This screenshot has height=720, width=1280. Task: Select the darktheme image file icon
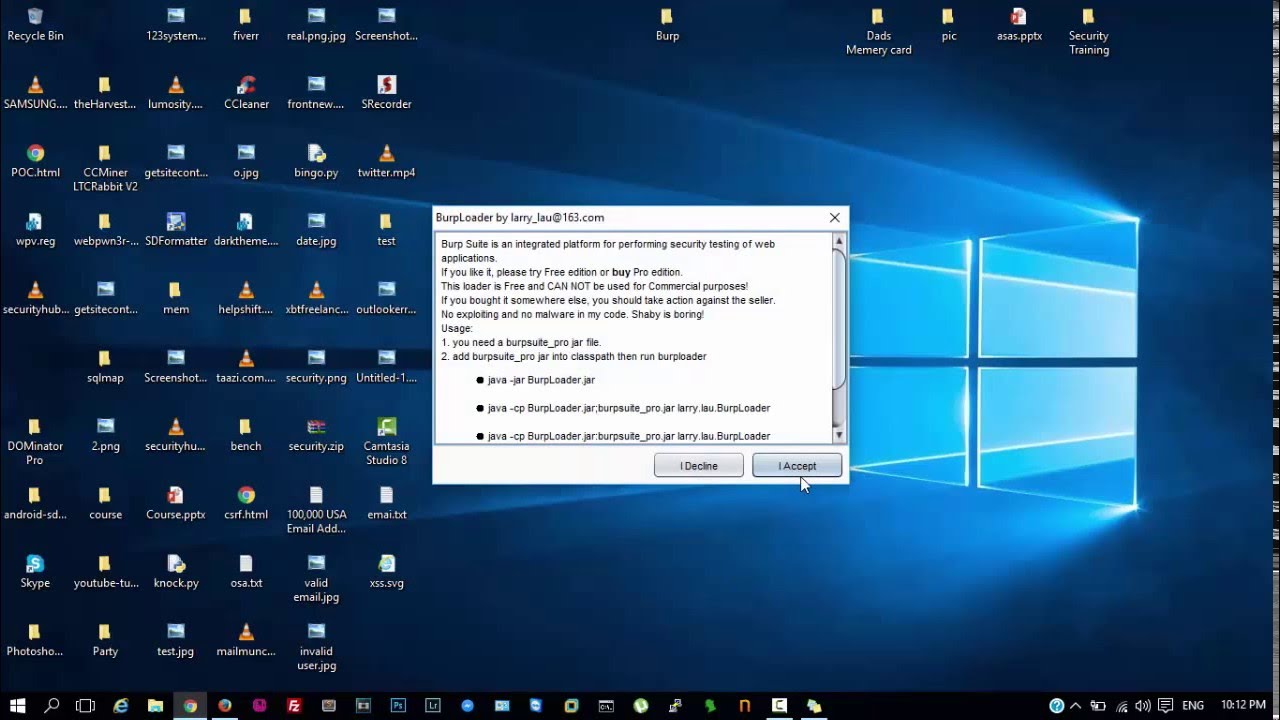(246, 230)
